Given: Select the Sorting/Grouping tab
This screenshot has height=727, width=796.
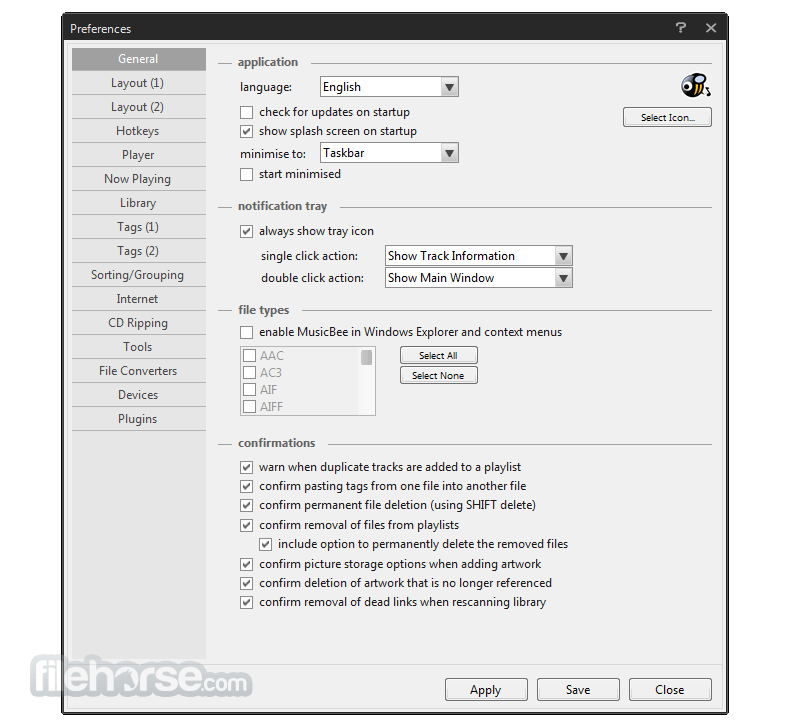Looking at the screenshot, I should [139, 275].
